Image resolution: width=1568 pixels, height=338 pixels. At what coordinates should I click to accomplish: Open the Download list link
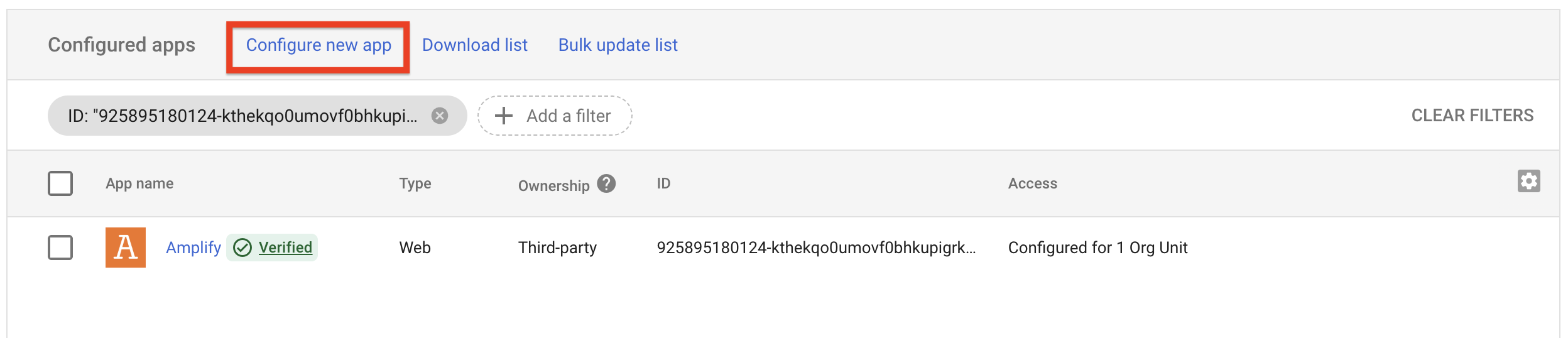click(474, 45)
